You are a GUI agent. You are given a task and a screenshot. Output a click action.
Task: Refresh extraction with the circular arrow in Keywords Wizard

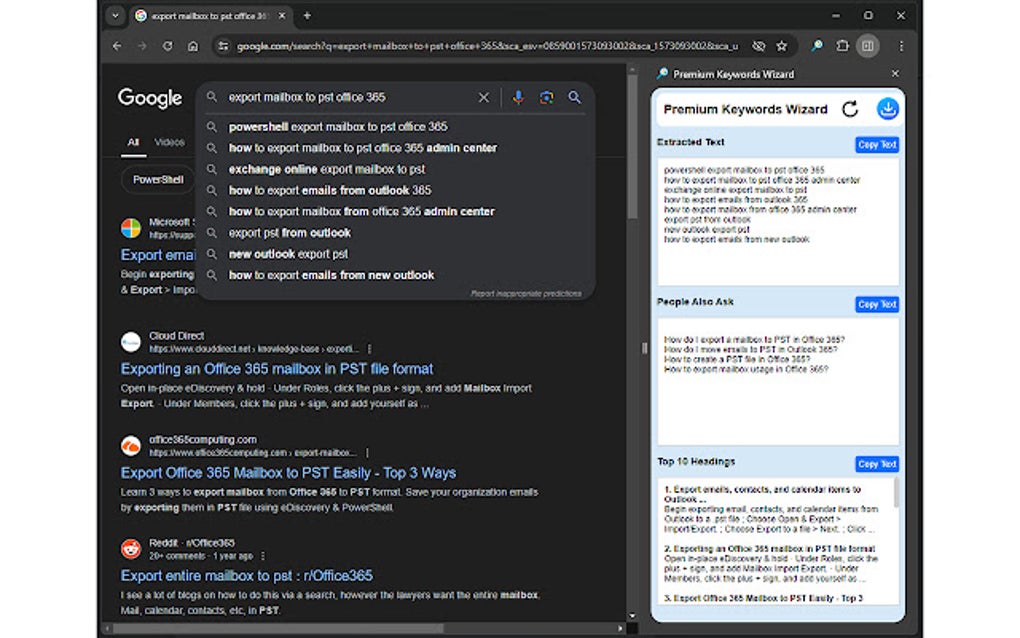click(x=849, y=109)
